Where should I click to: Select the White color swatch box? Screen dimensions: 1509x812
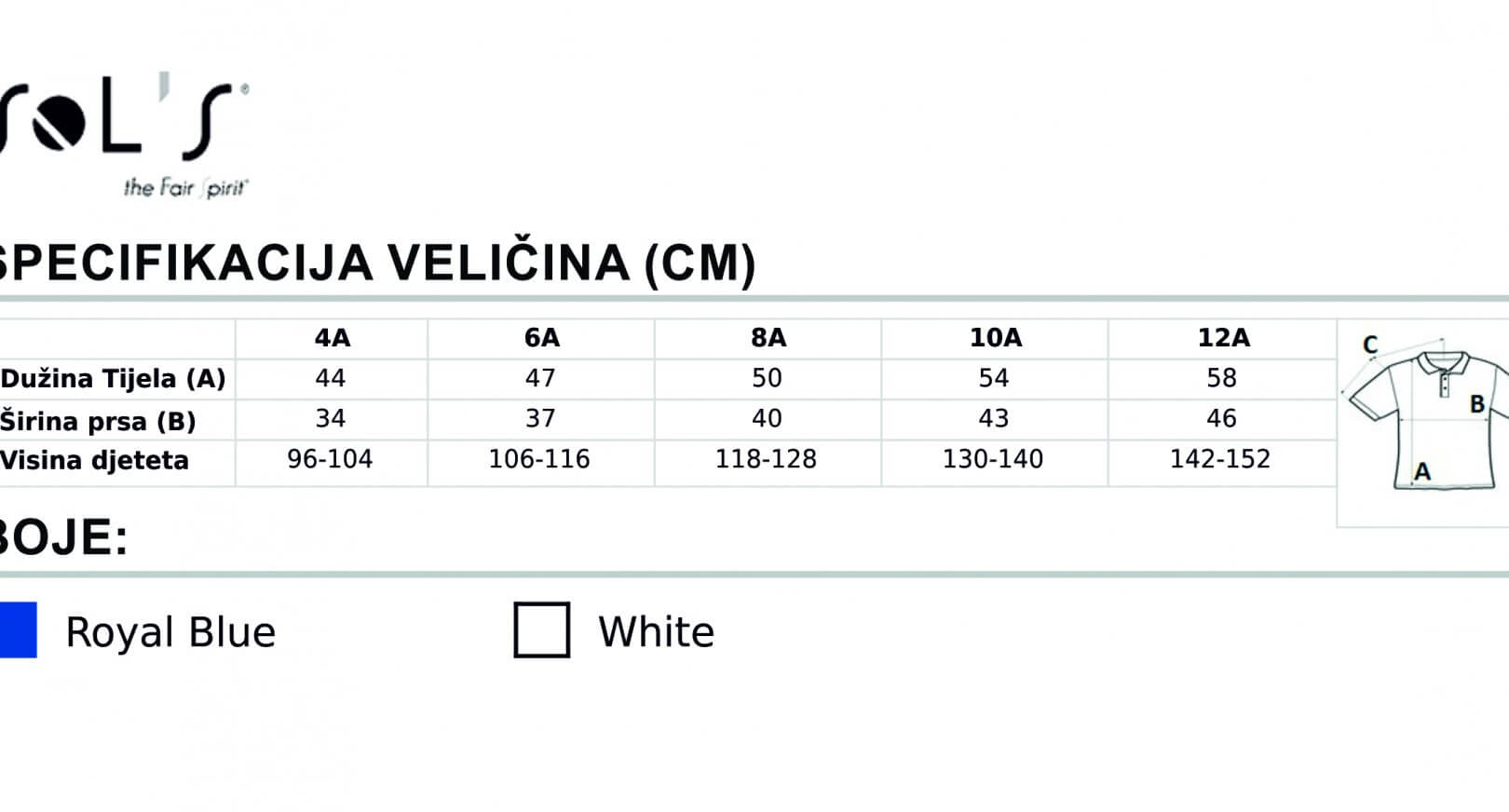point(542,630)
